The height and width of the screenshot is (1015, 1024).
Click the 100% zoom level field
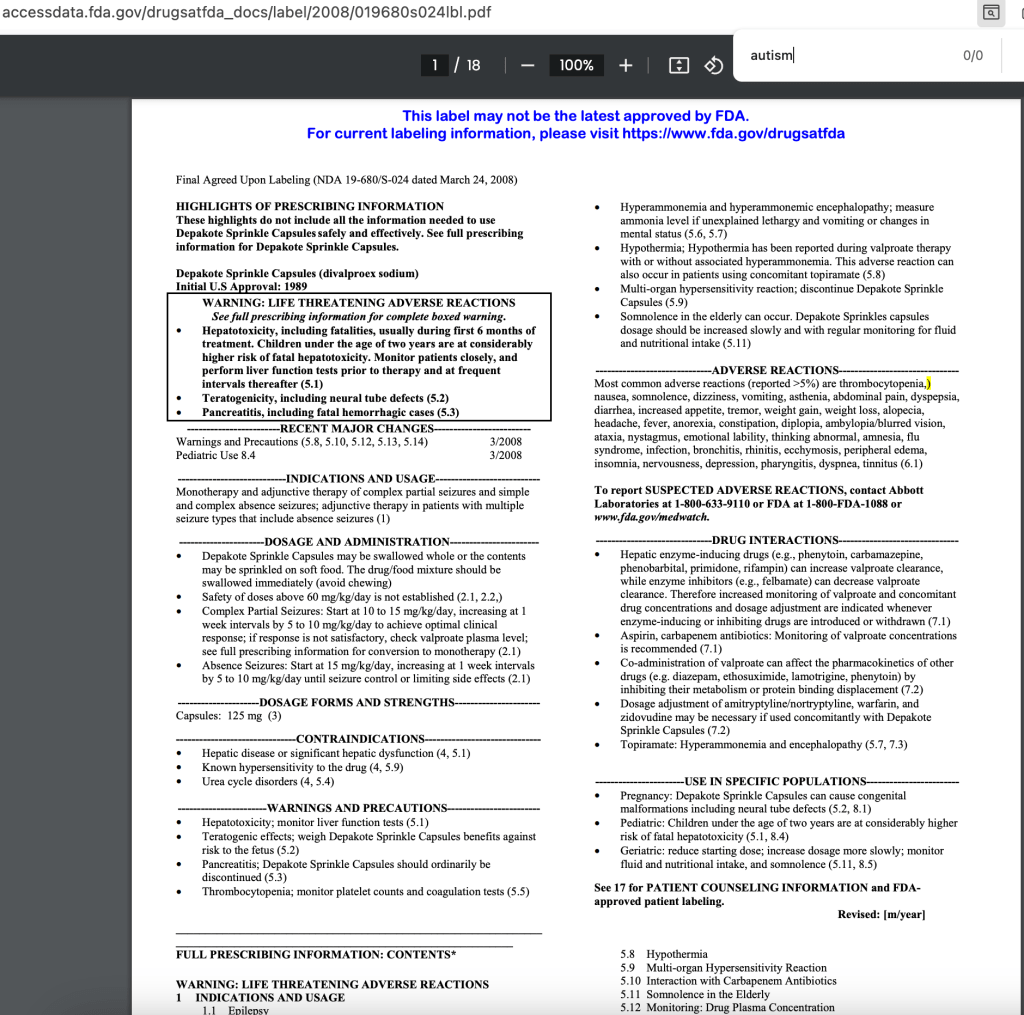point(576,65)
